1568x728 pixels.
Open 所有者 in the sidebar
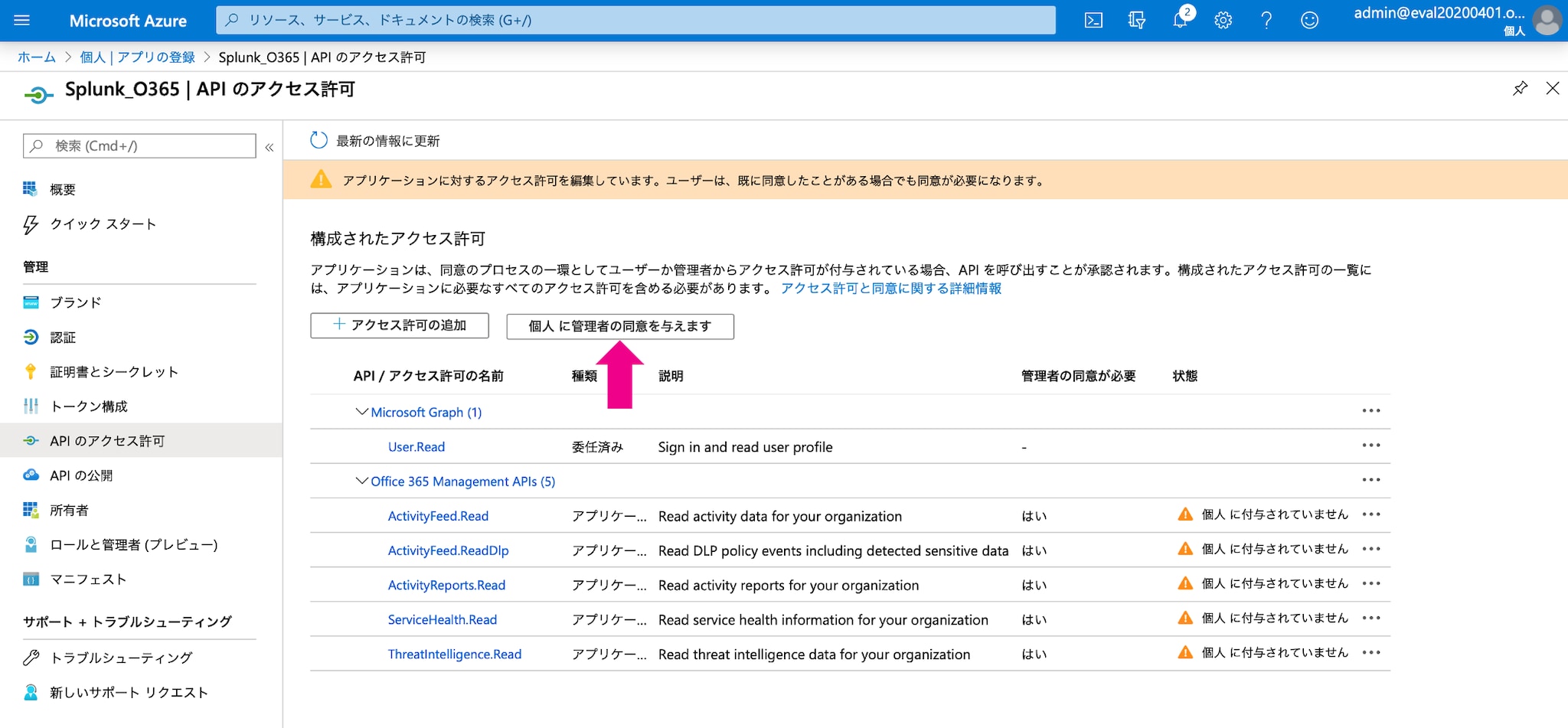[69, 511]
